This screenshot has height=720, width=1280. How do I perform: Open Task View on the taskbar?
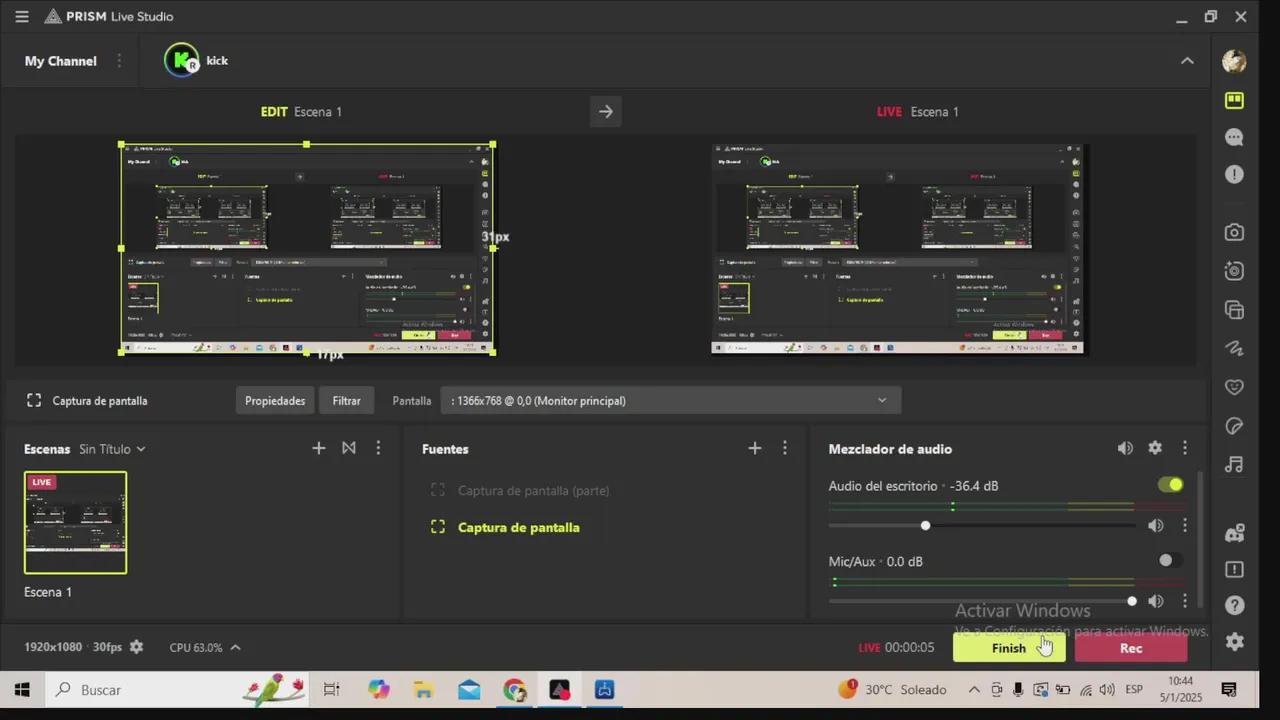331,689
